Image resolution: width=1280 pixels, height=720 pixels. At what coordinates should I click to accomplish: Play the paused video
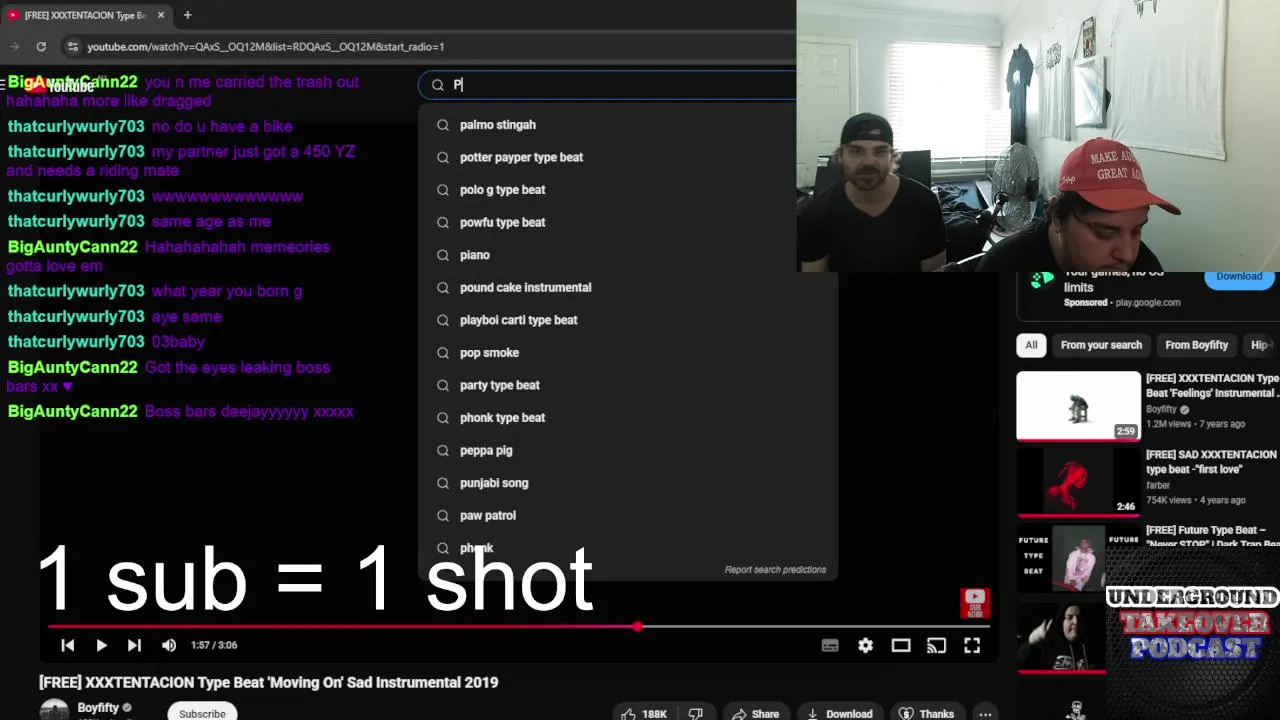101,645
